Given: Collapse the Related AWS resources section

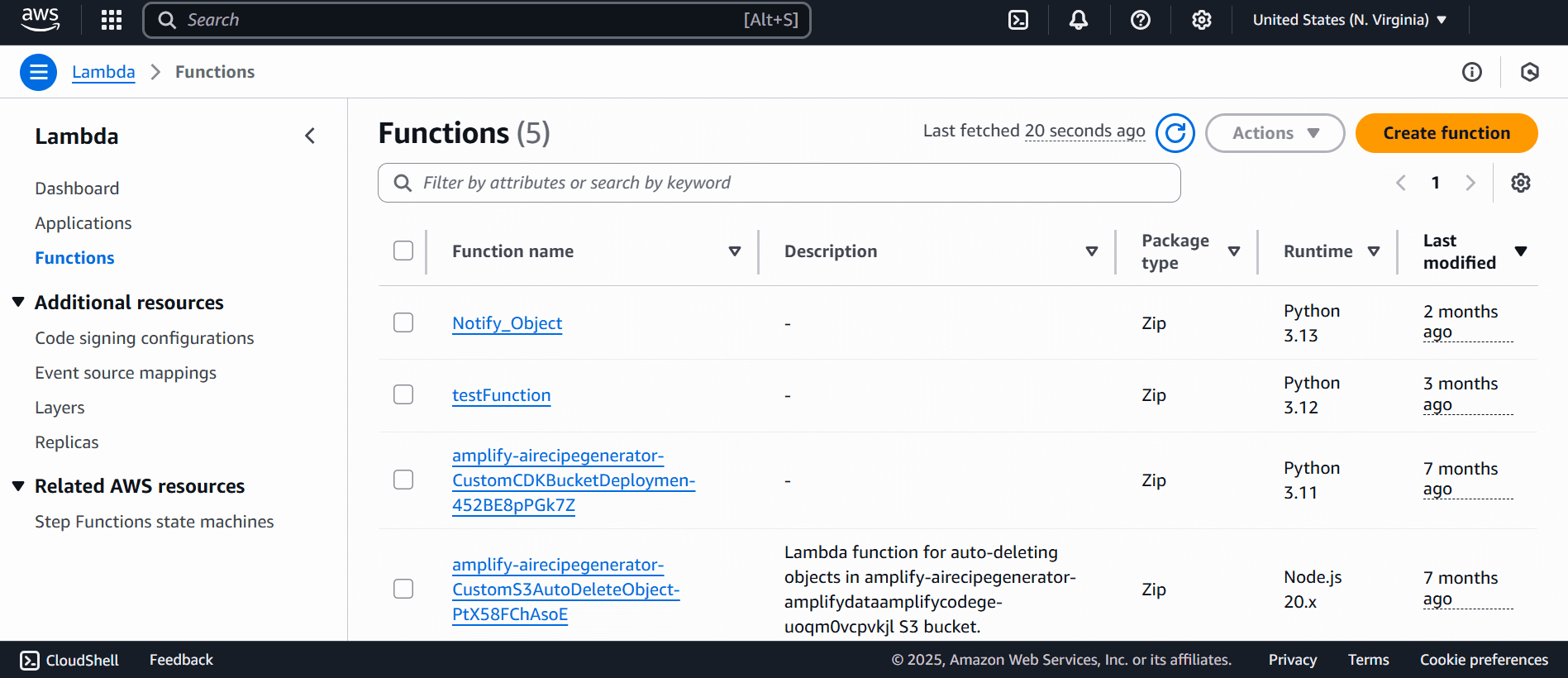Looking at the screenshot, I should pyautogui.click(x=18, y=486).
